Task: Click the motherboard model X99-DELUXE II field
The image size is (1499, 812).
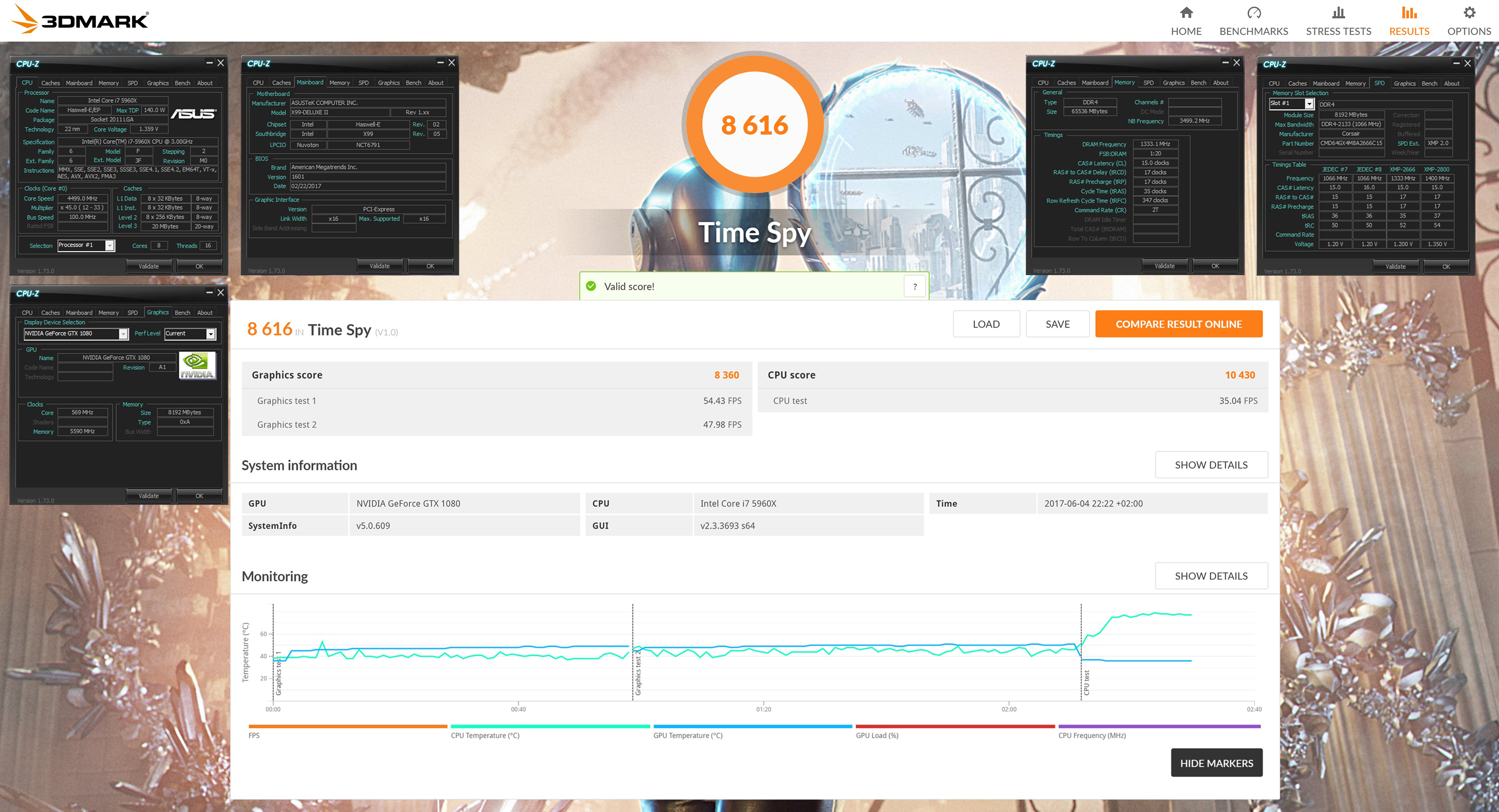Action: click(x=339, y=113)
